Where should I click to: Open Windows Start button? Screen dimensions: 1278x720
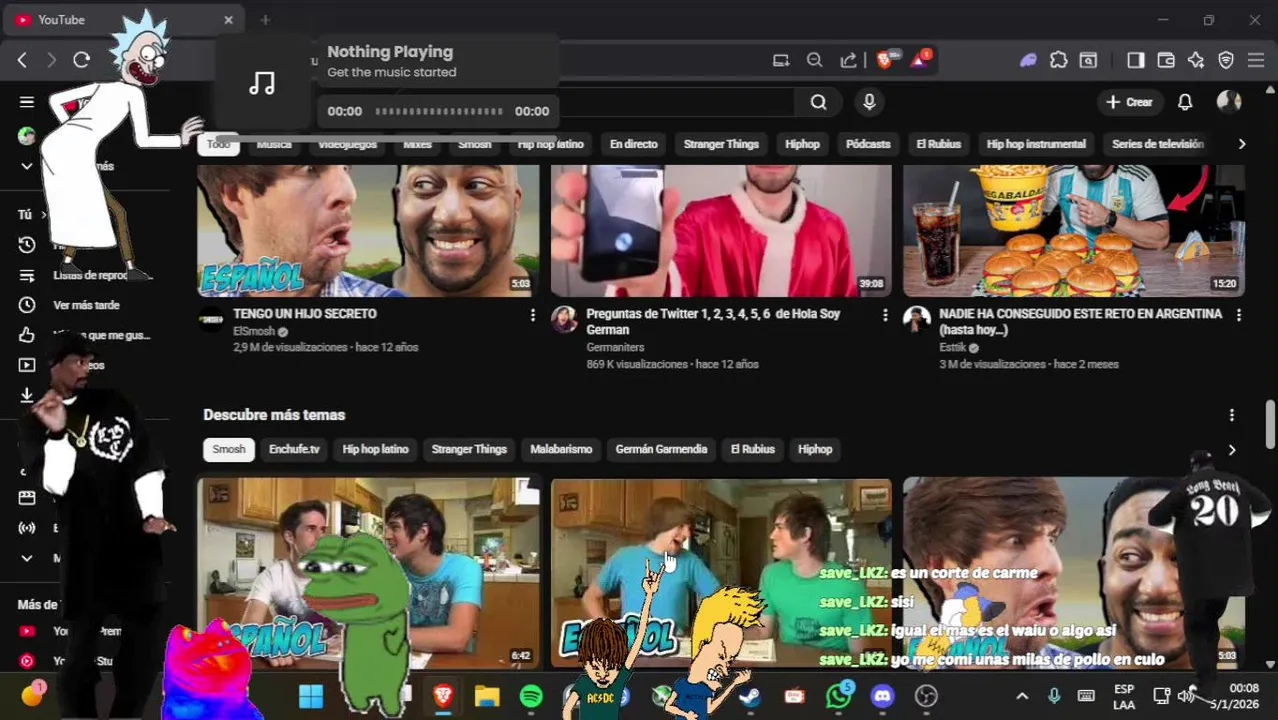click(310, 696)
